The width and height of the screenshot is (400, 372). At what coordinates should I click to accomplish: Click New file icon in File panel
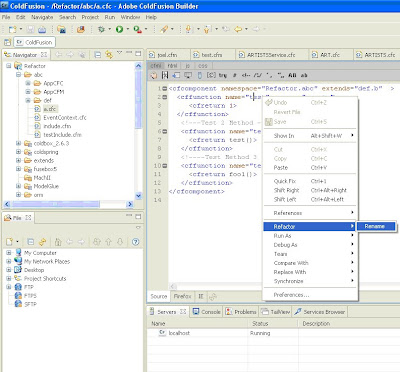click(x=10, y=242)
